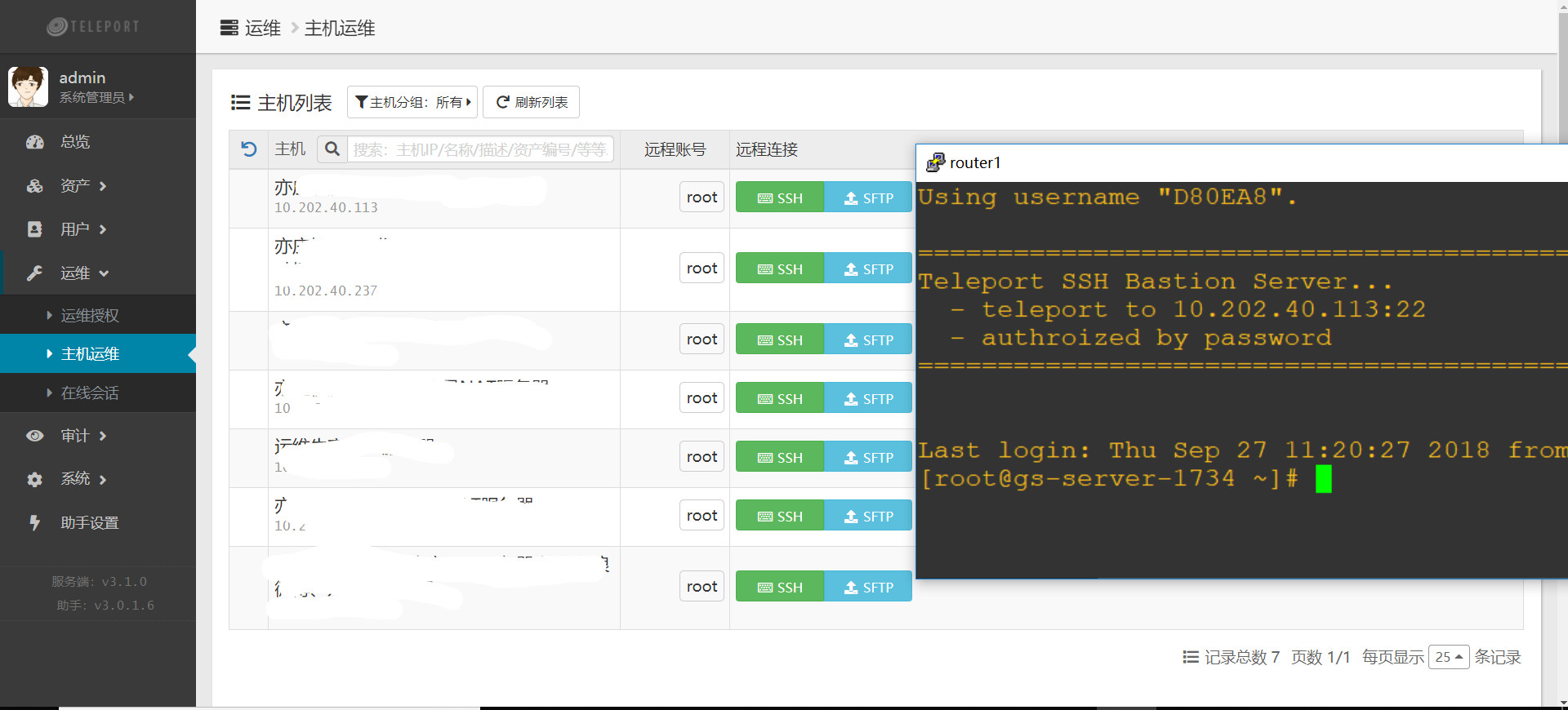Click 主机 column header
Image resolution: width=1568 pixels, height=710 pixels.
(x=290, y=149)
